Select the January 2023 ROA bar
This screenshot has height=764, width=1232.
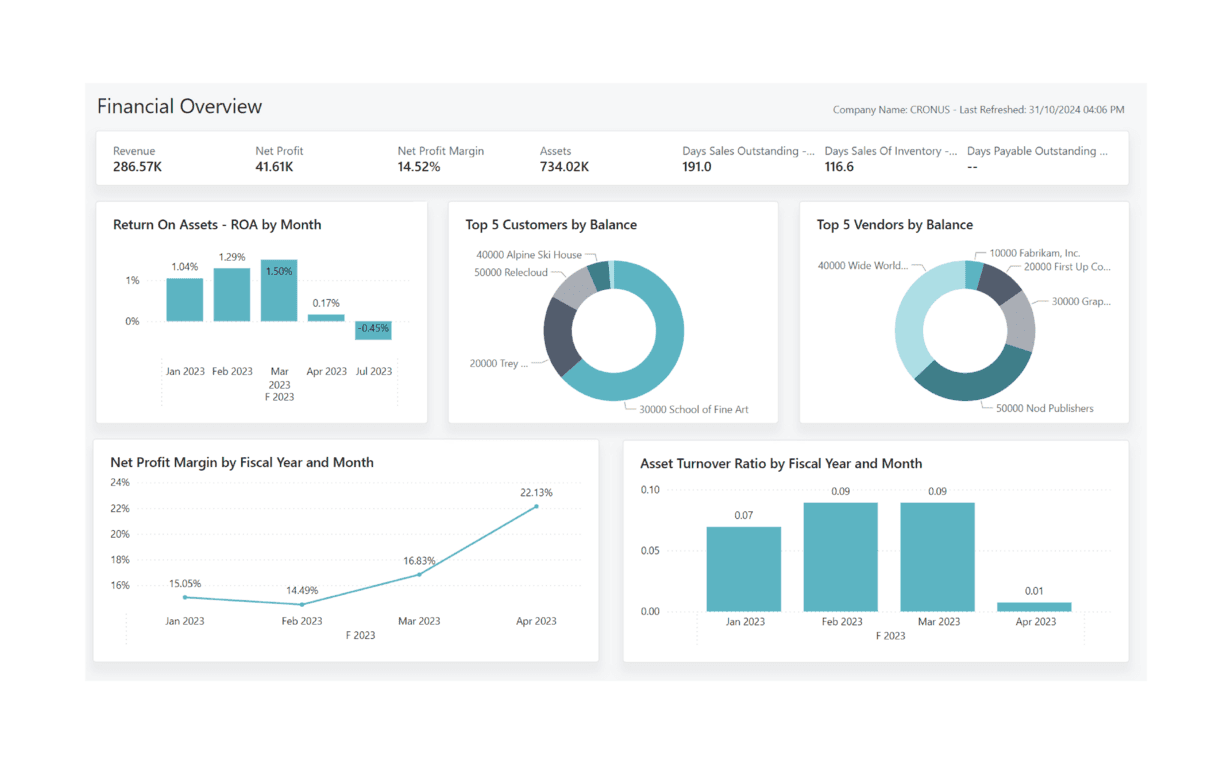coord(185,300)
